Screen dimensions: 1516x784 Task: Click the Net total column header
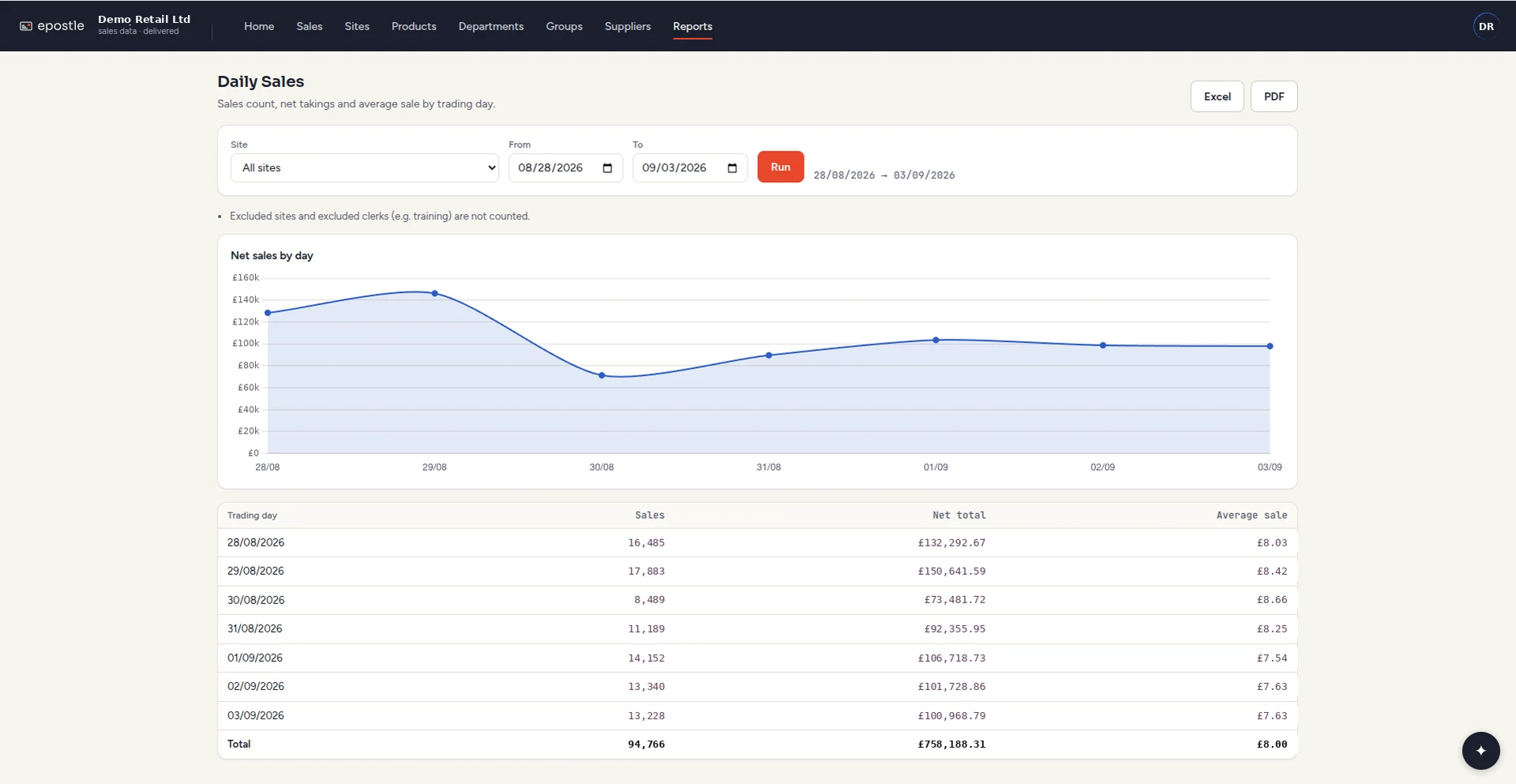point(959,516)
